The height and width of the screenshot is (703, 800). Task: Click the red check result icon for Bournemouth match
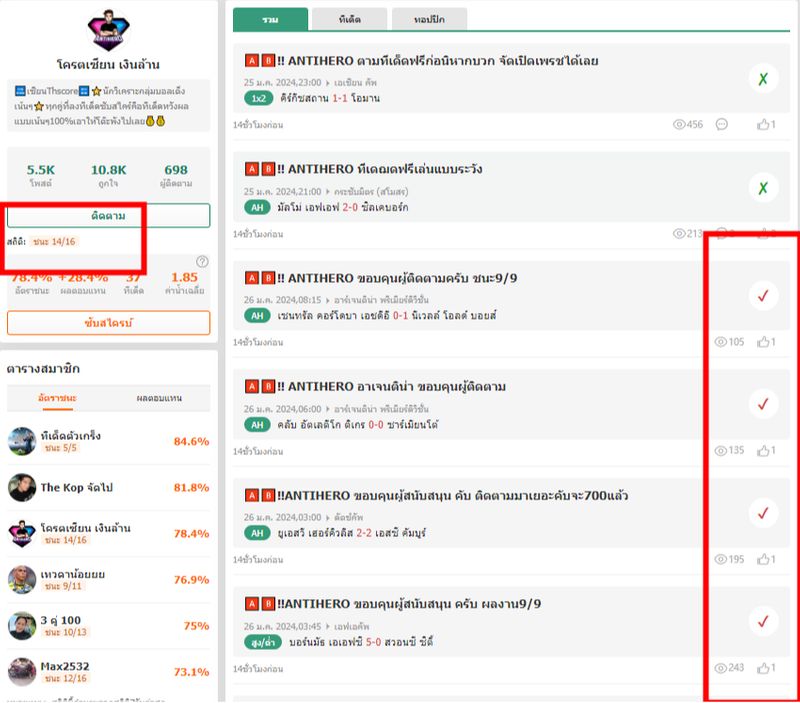click(763, 622)
